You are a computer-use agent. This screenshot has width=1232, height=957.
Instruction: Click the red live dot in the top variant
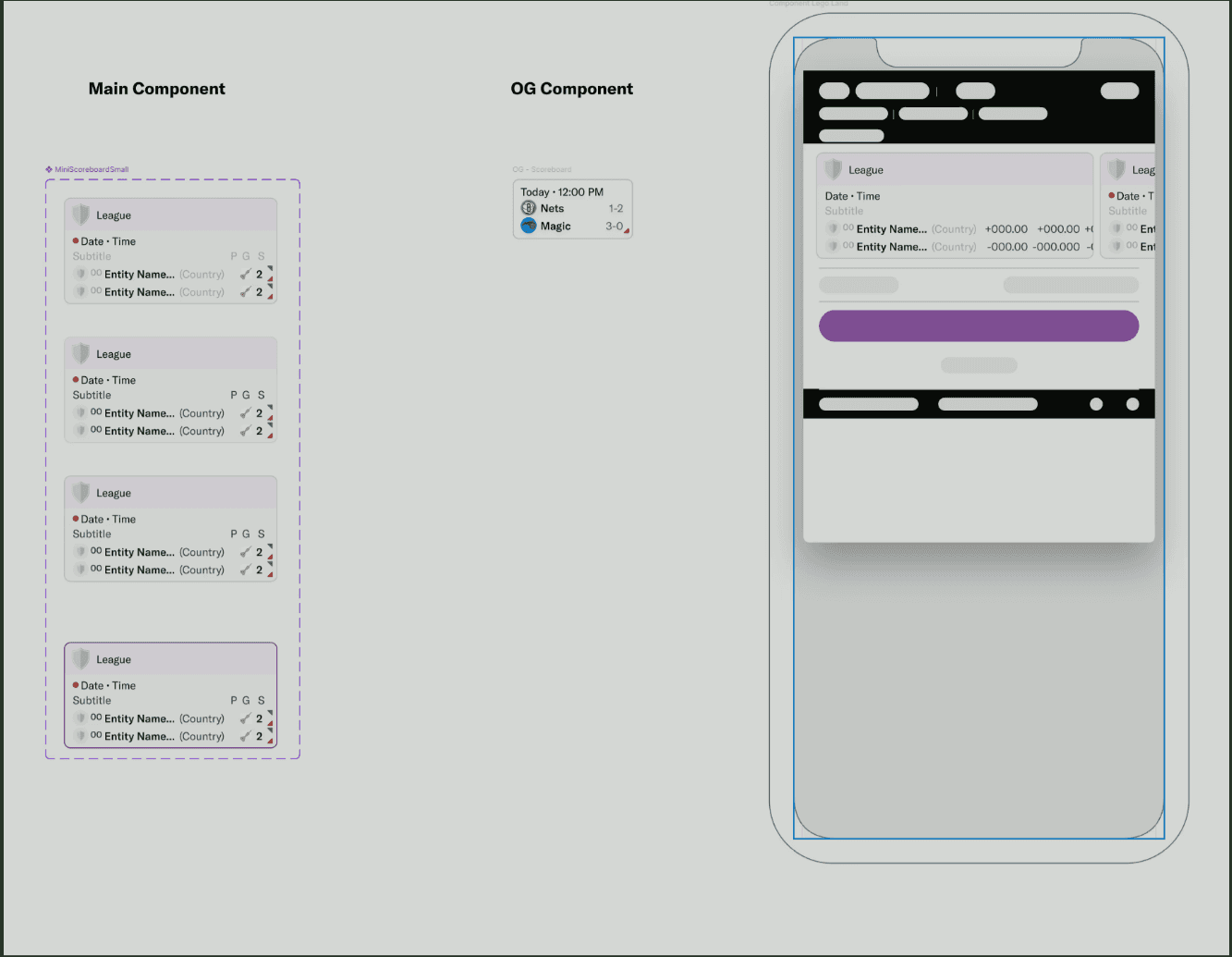point(76,240)
